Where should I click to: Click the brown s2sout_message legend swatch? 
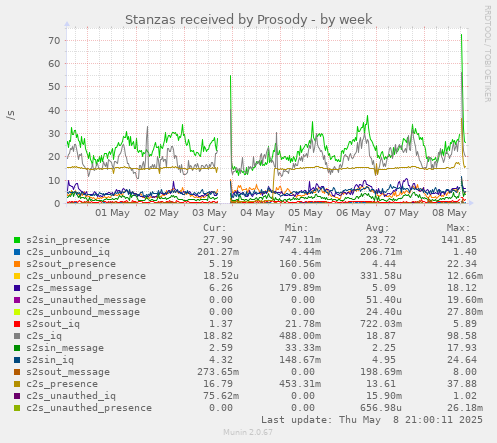17,372
